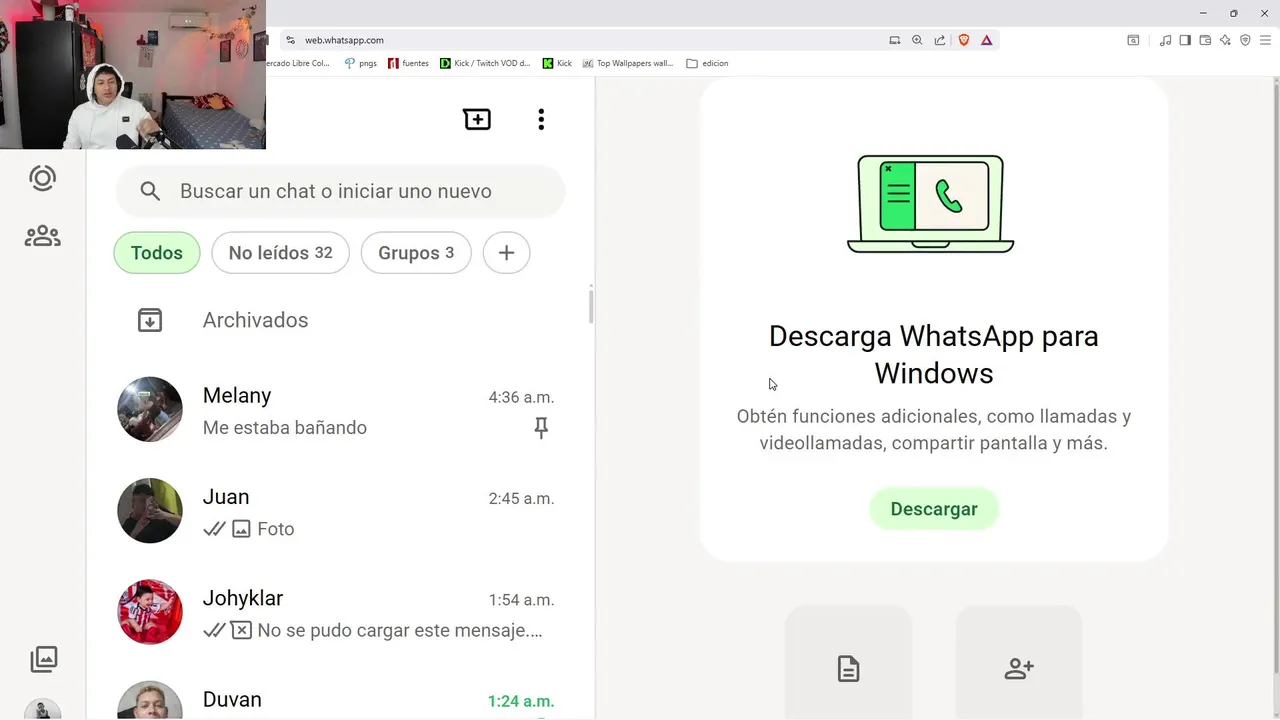This screenshot has width=1280, height=720.
Task: Click the chat list scrollbar
Action: coord(591,306)
